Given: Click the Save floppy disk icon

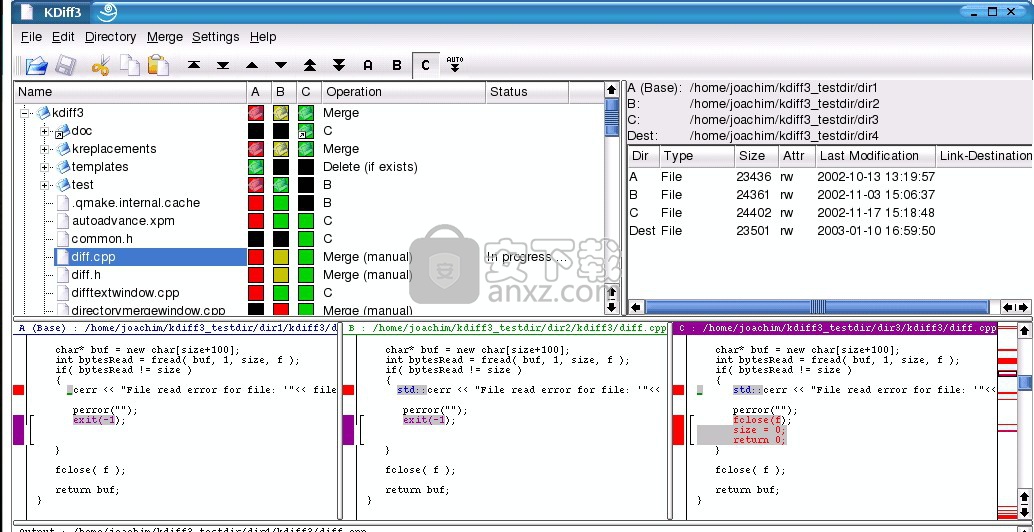Looking at the screenshot, I should [x=65, y=65].
